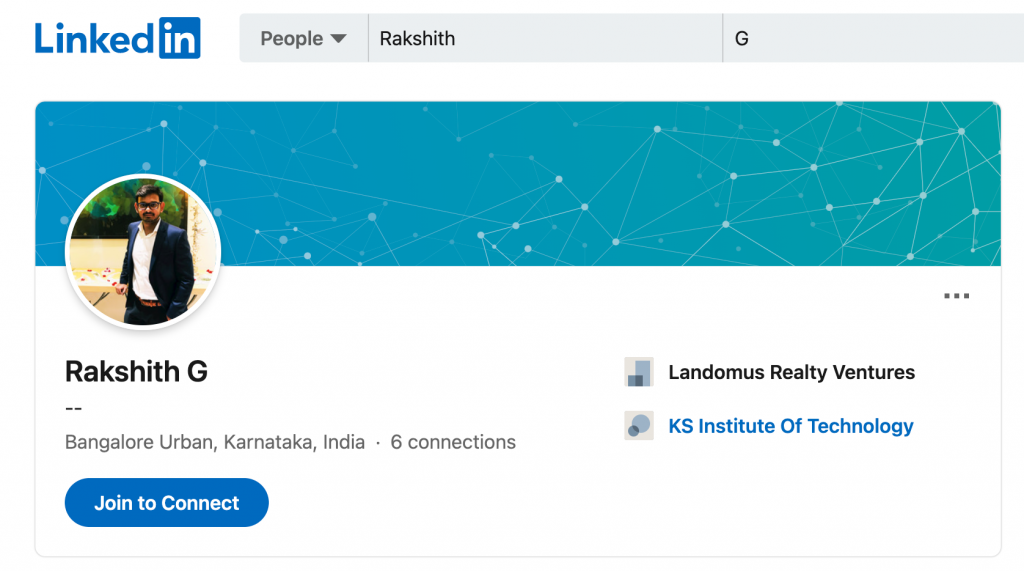
Task: Click the '--' headline placeholder under the name
Action: click(x=74, y=408)
